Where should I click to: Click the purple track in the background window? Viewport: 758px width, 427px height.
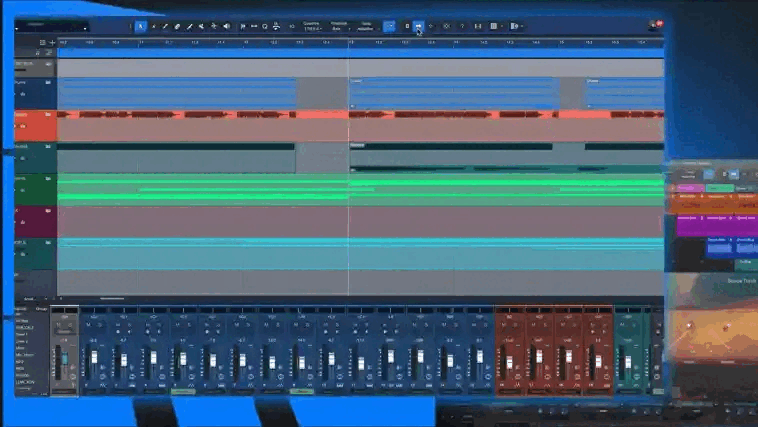pyautogui.click(x=717, y=225)
